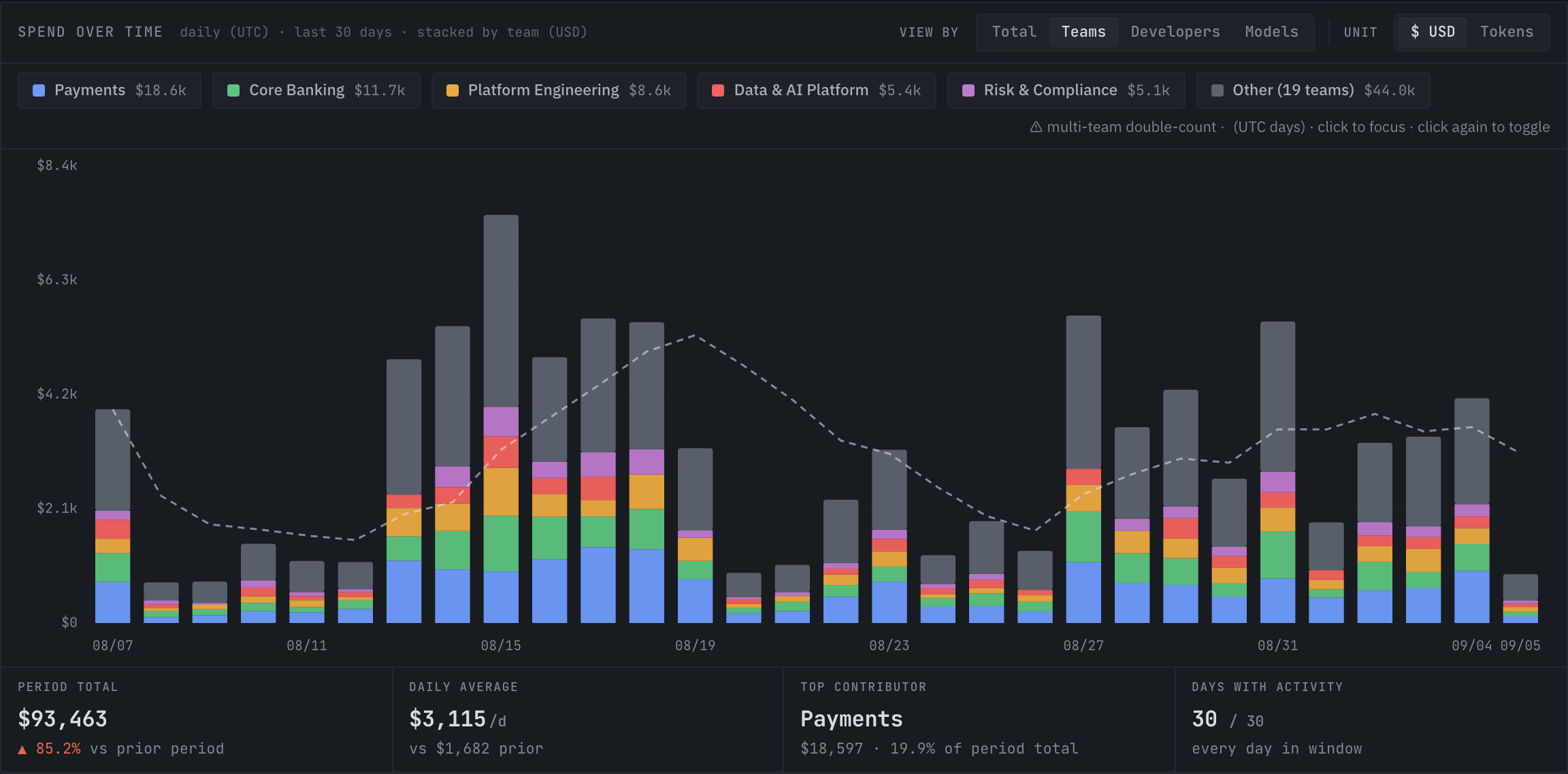Click the orange Platform Engineering color swatch
Image resolution: width=1568 pixels, height=774 pixels.
pos(453,90)
